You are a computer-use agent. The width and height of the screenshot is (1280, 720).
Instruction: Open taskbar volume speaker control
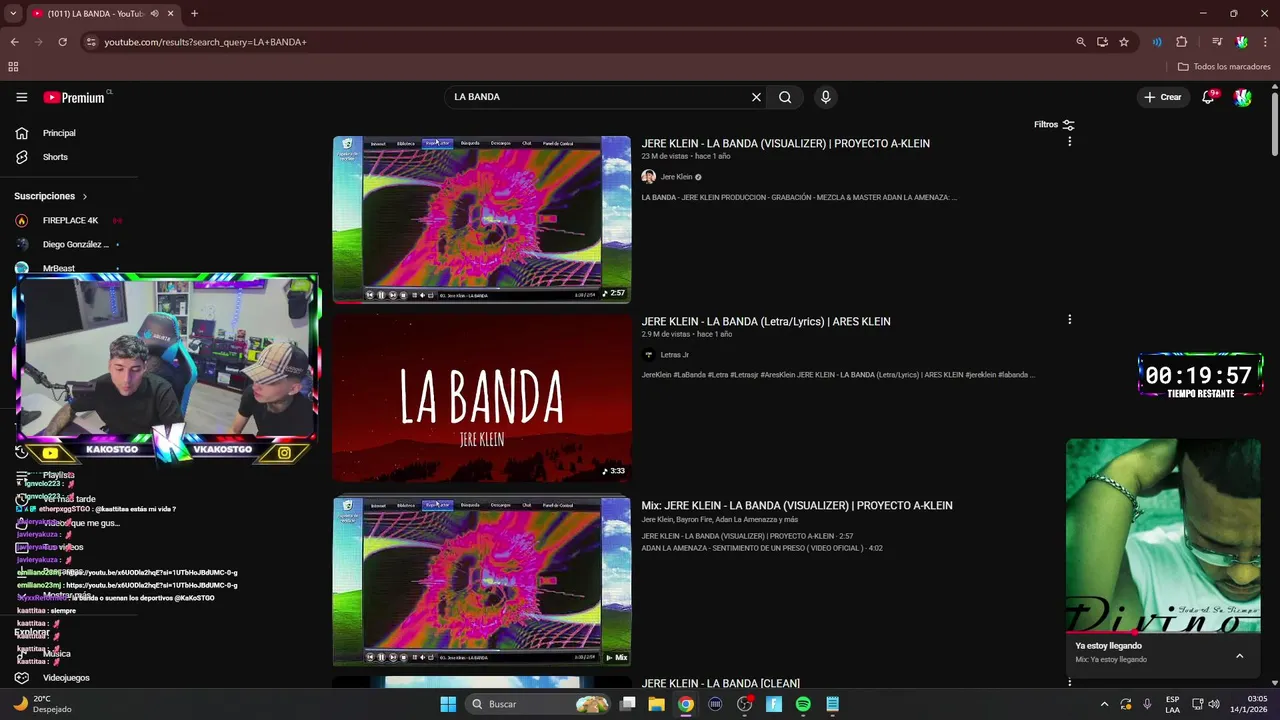pos(1214,704)
